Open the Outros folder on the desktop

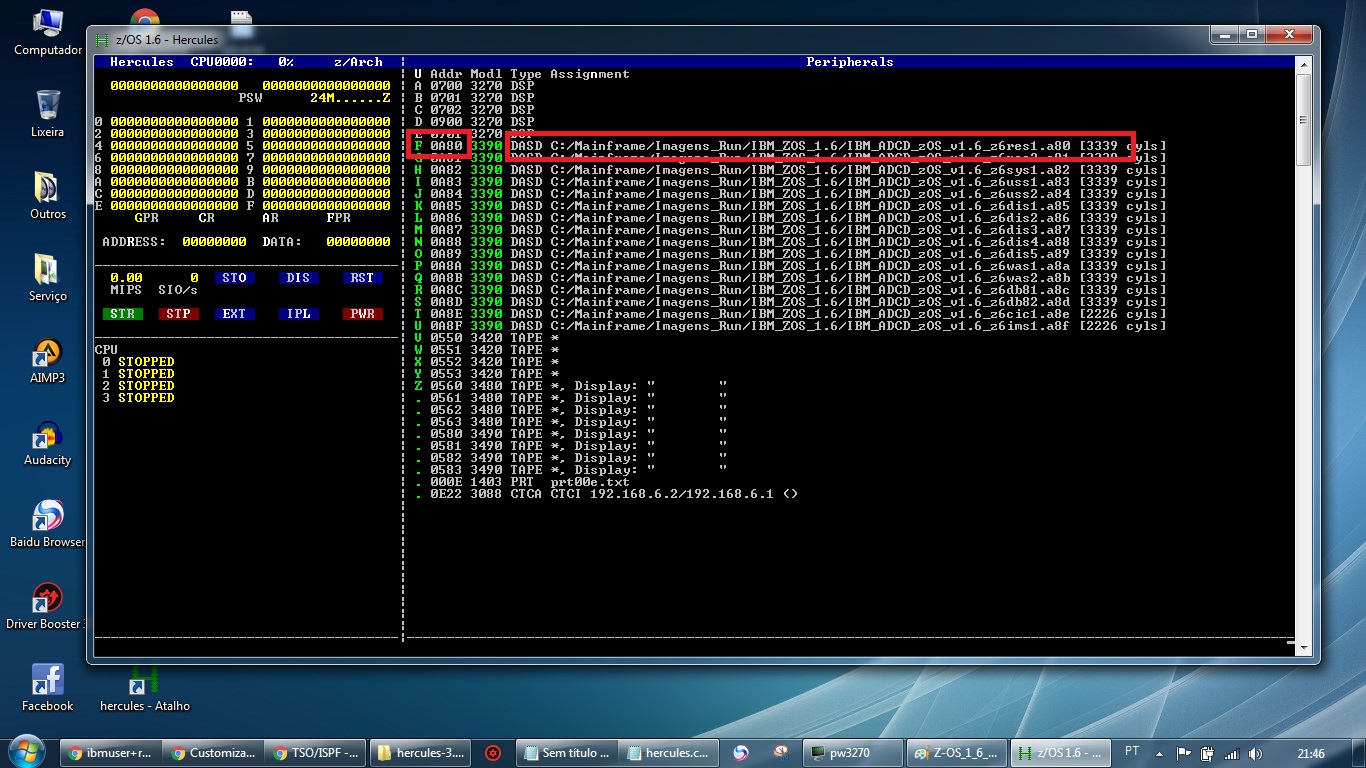pos(47,195)
